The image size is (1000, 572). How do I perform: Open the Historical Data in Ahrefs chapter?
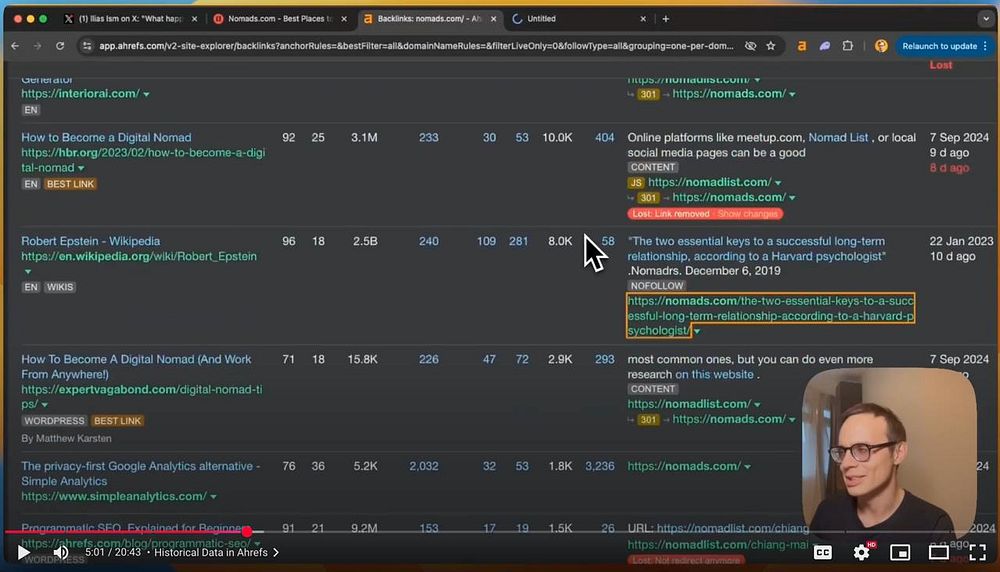point(216,552)
